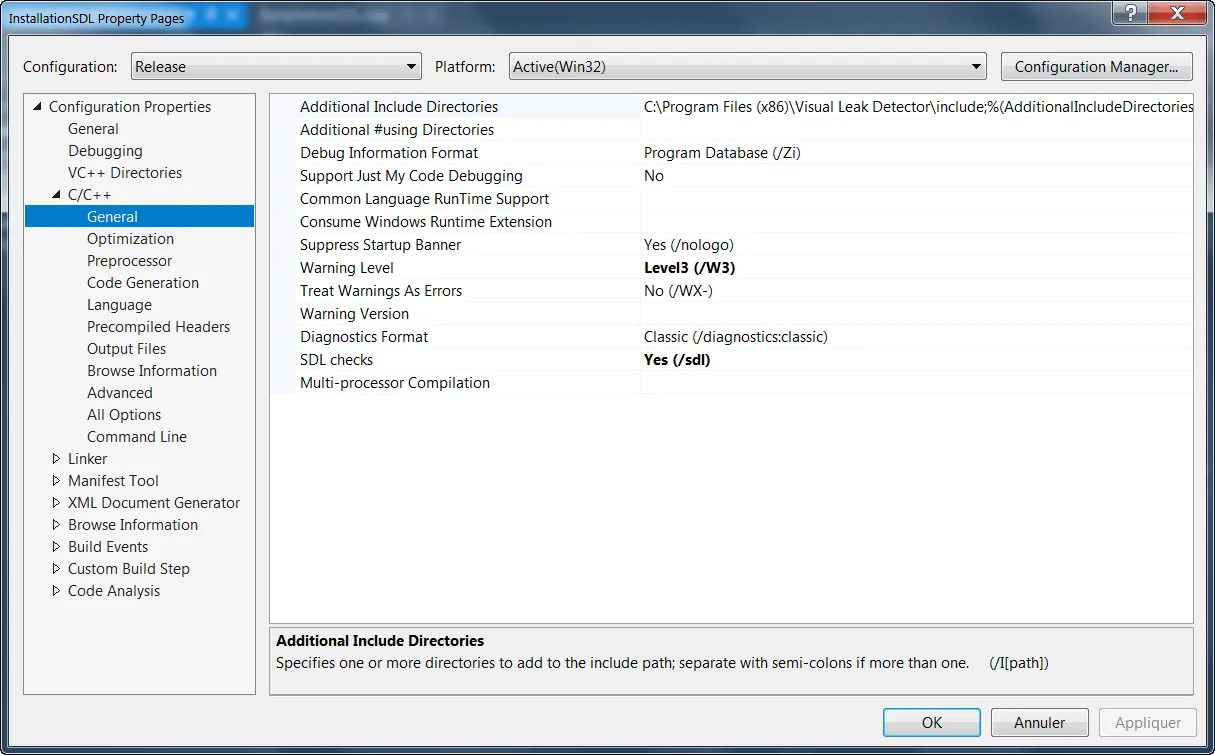Open the Preprocessor page
Screen dimensions: 1215x755
[x=129, y=261]
